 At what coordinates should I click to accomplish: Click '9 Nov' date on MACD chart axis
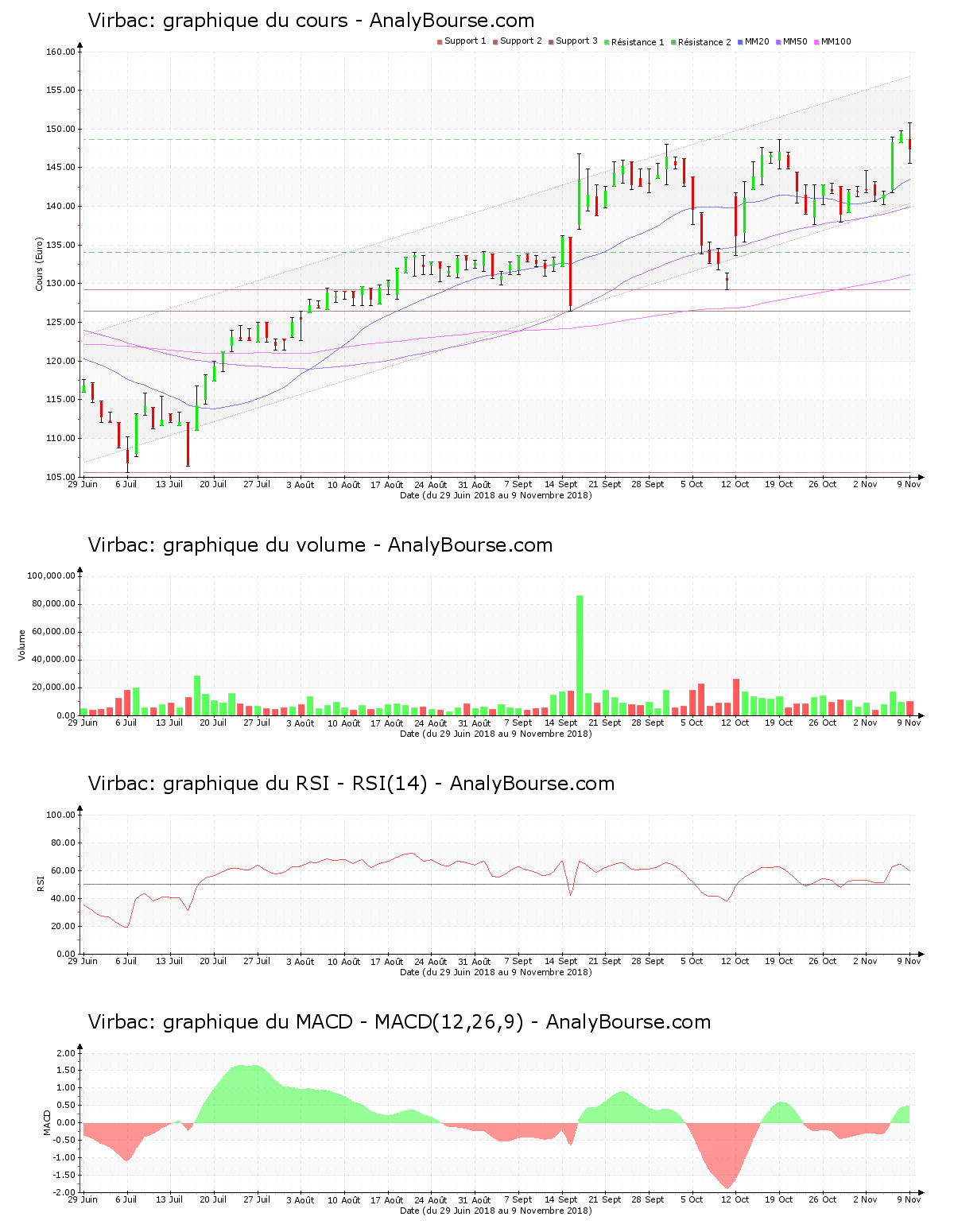point(909,1199)
